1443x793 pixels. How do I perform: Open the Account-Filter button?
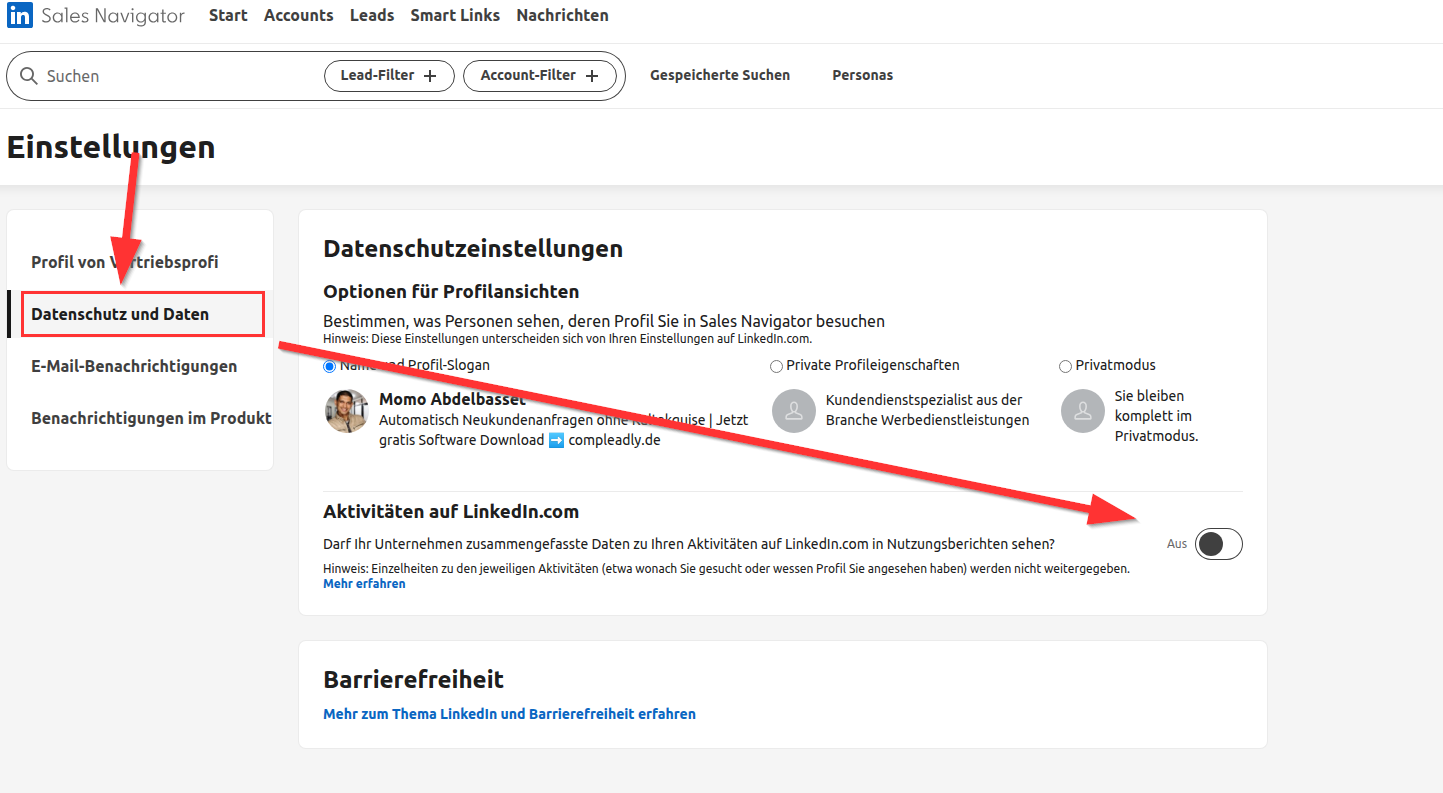(x=539, y=76)
